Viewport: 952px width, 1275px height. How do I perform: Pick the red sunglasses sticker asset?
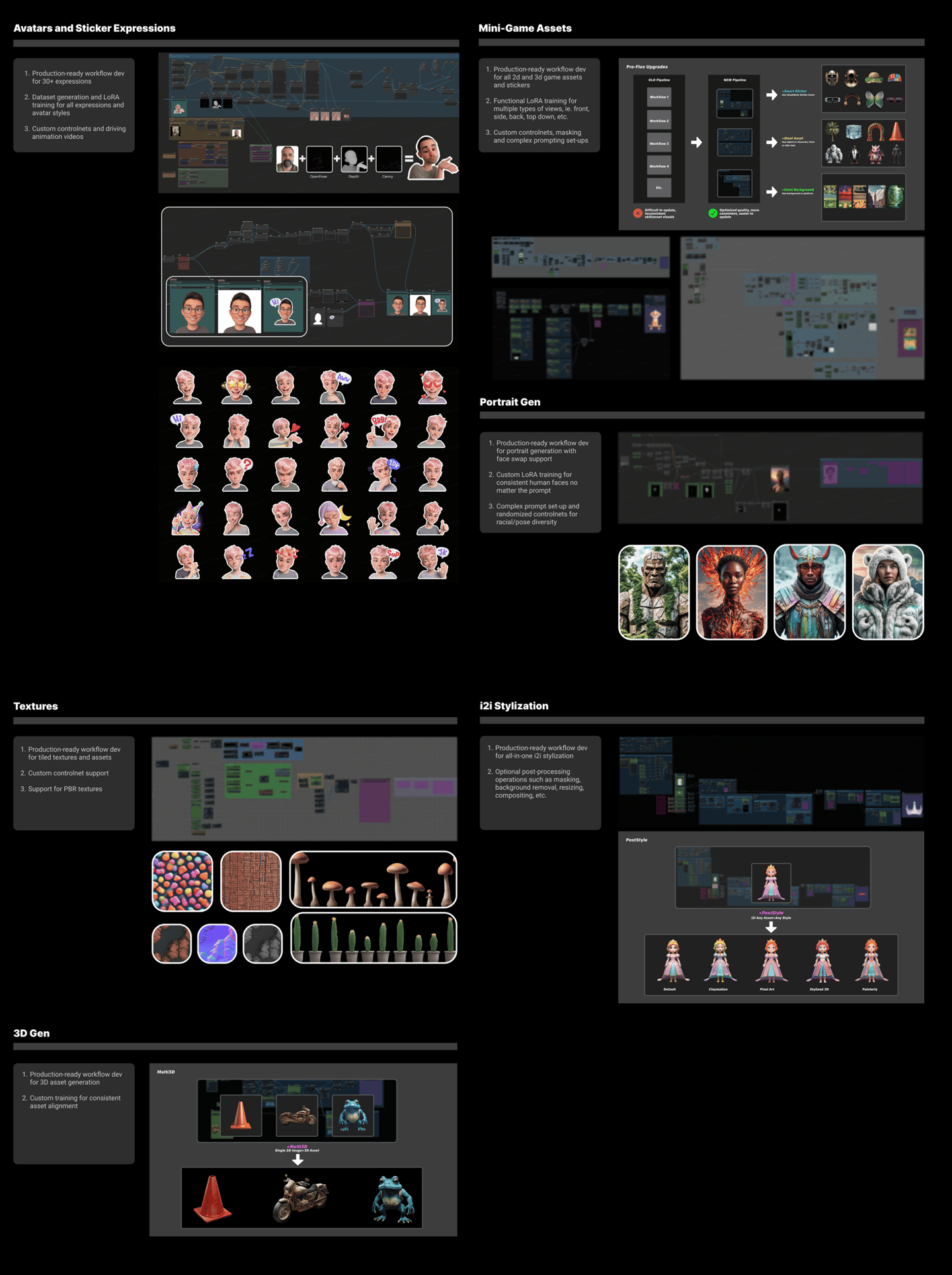[894, 100]
